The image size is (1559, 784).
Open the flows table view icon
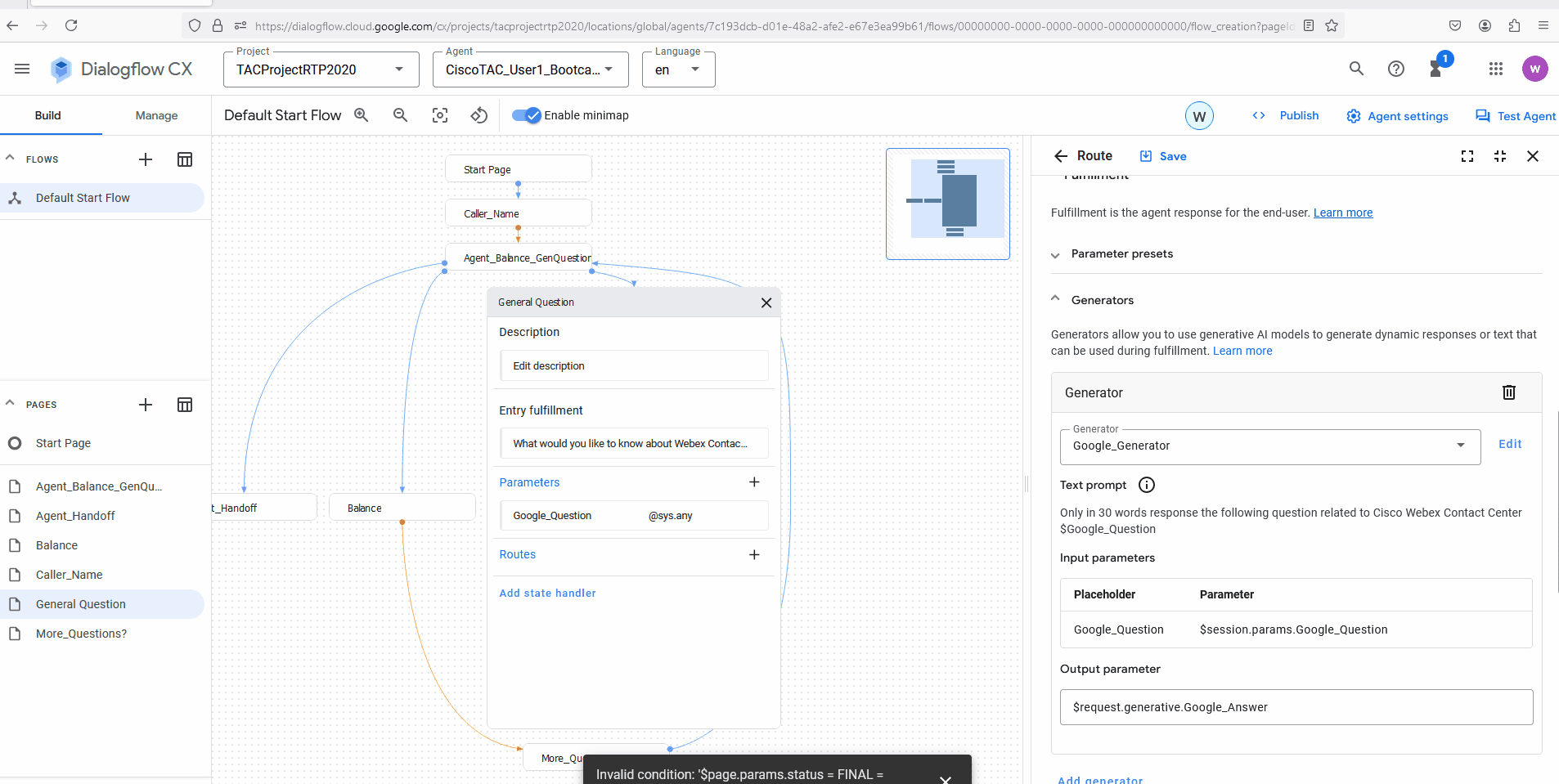tap(185, 159)
